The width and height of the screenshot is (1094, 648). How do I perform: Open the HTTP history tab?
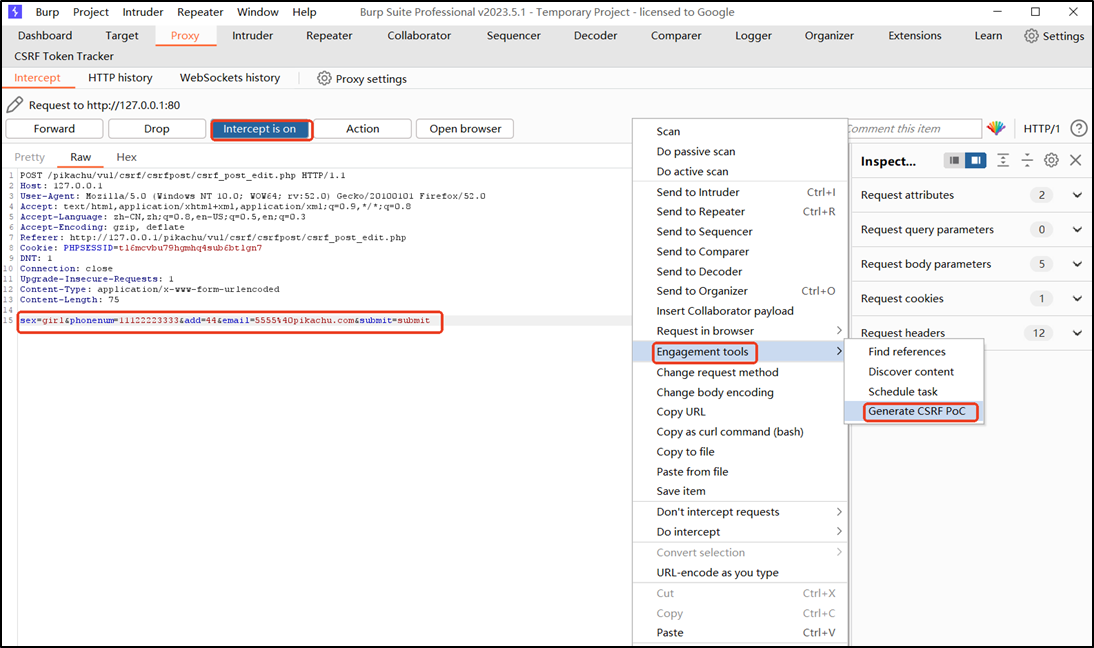(120, 78)
